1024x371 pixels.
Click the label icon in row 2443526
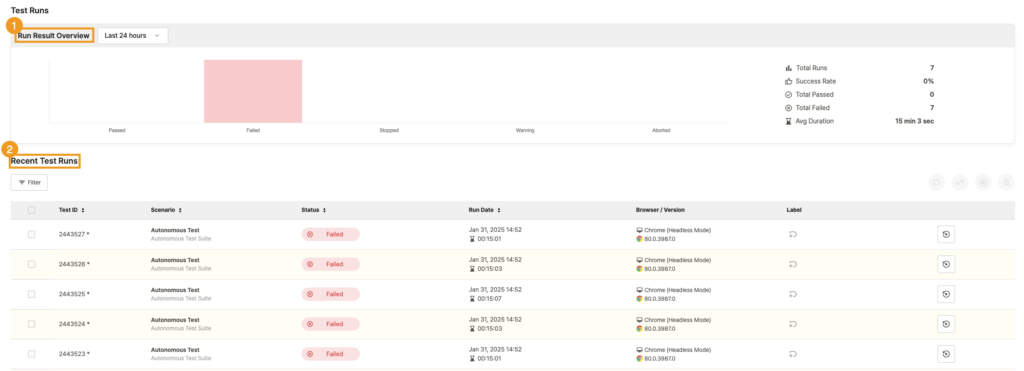click(x=793, y=264)
